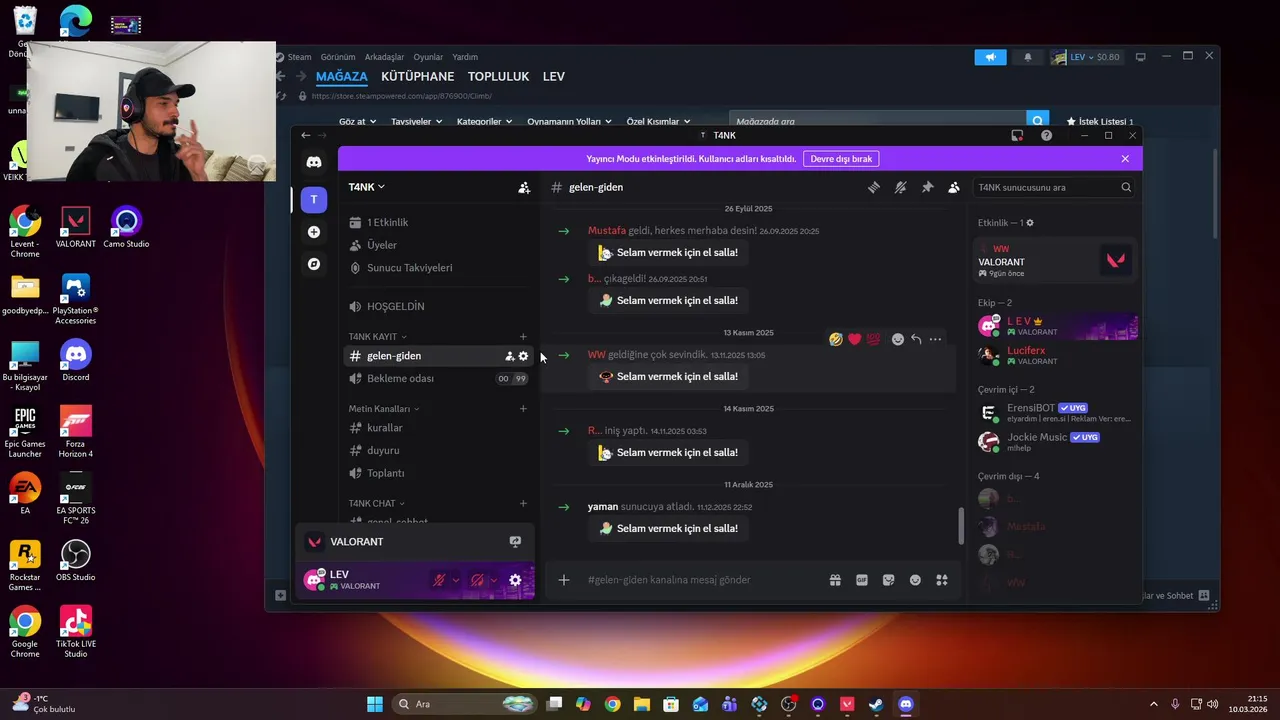Open Steam MAĞAZA tab
The image size is (1280, 720).
342,76
